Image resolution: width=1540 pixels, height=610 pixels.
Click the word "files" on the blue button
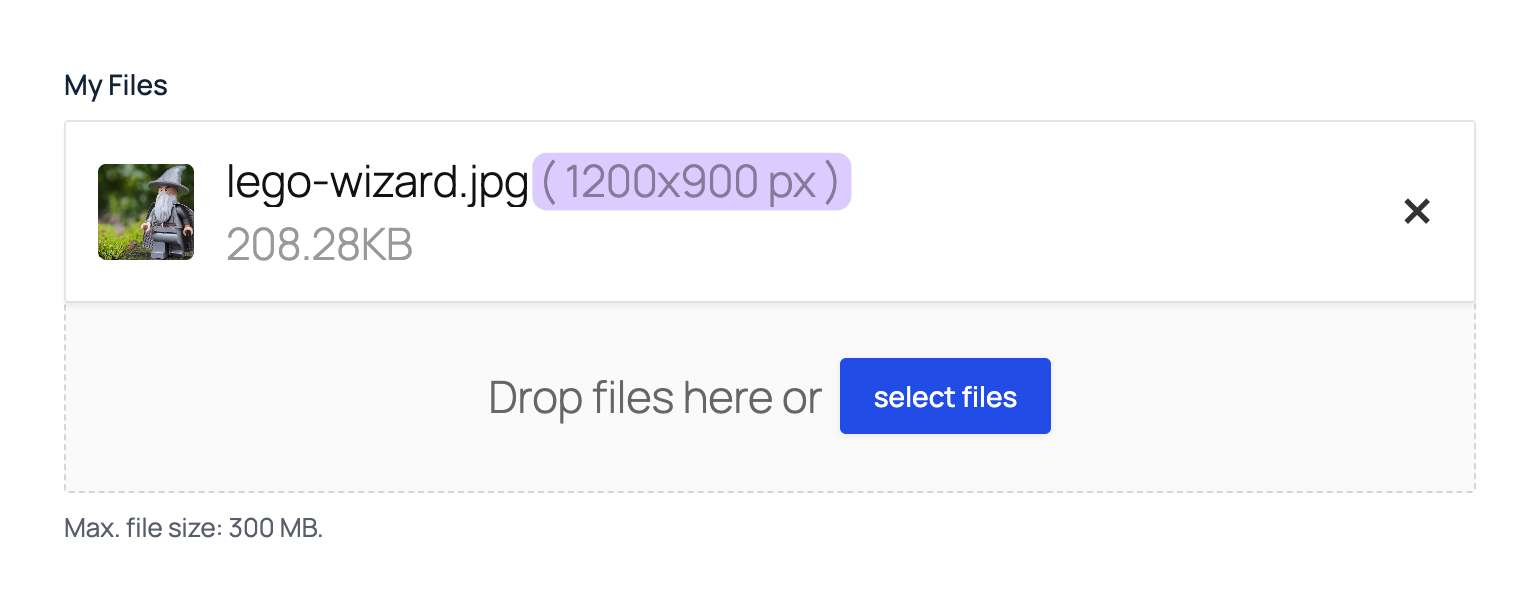coord(980,397)
